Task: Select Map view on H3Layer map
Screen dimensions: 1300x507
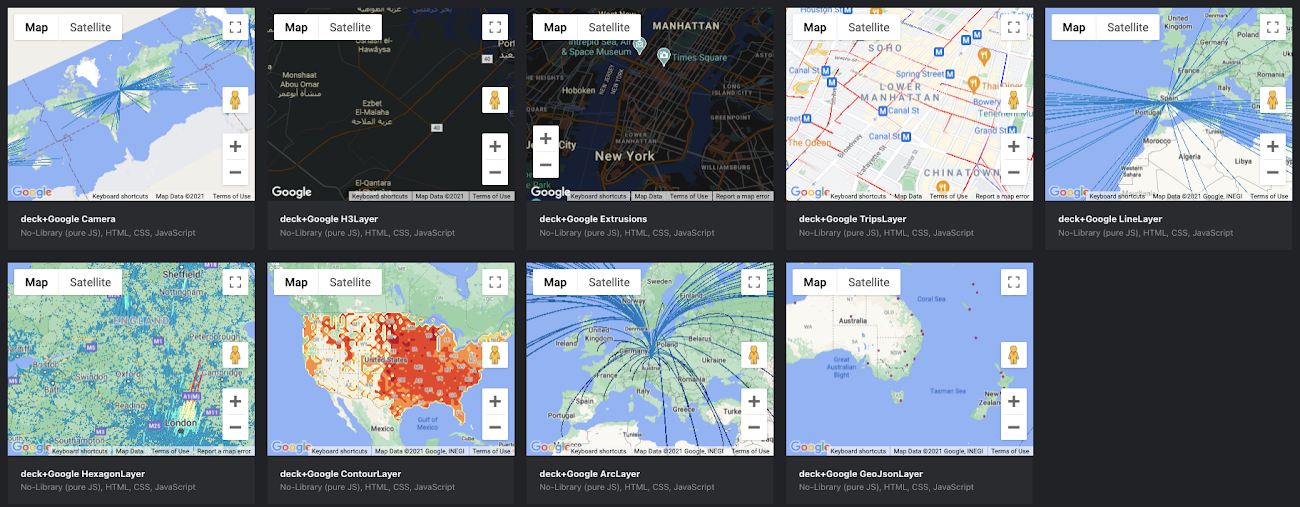Action: pos(296,27)
